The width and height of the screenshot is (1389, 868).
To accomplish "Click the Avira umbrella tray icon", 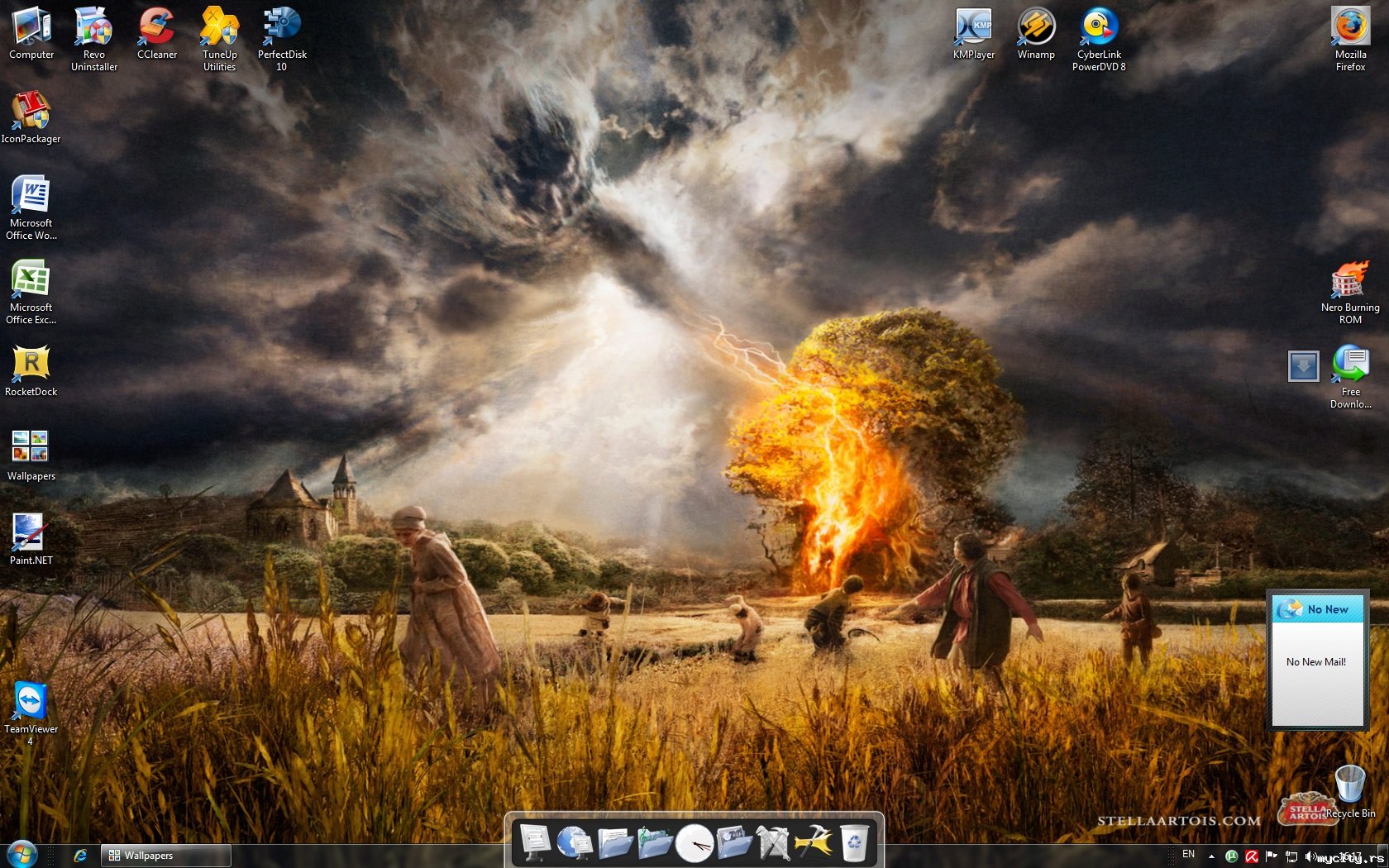I will pos(1252,856).
